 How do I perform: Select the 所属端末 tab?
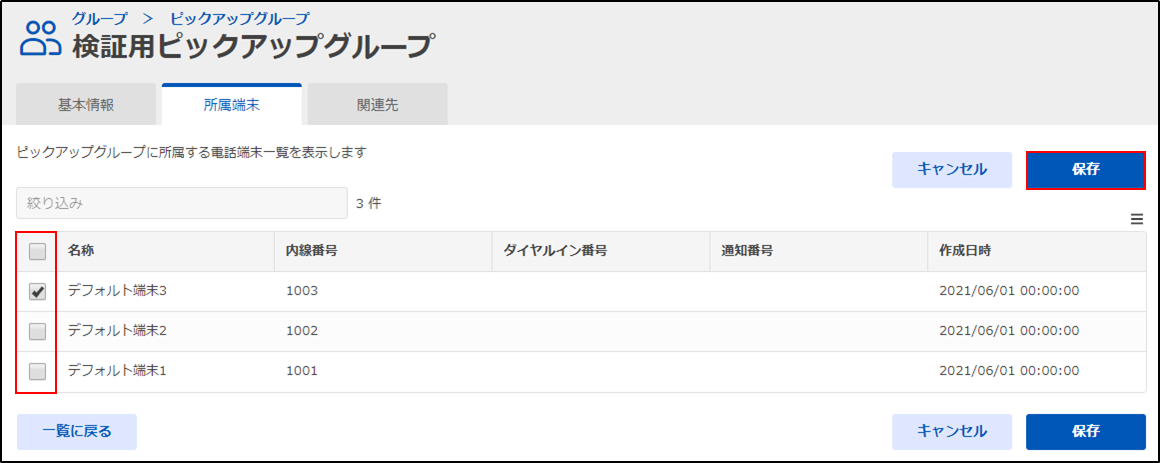[232, 104]
